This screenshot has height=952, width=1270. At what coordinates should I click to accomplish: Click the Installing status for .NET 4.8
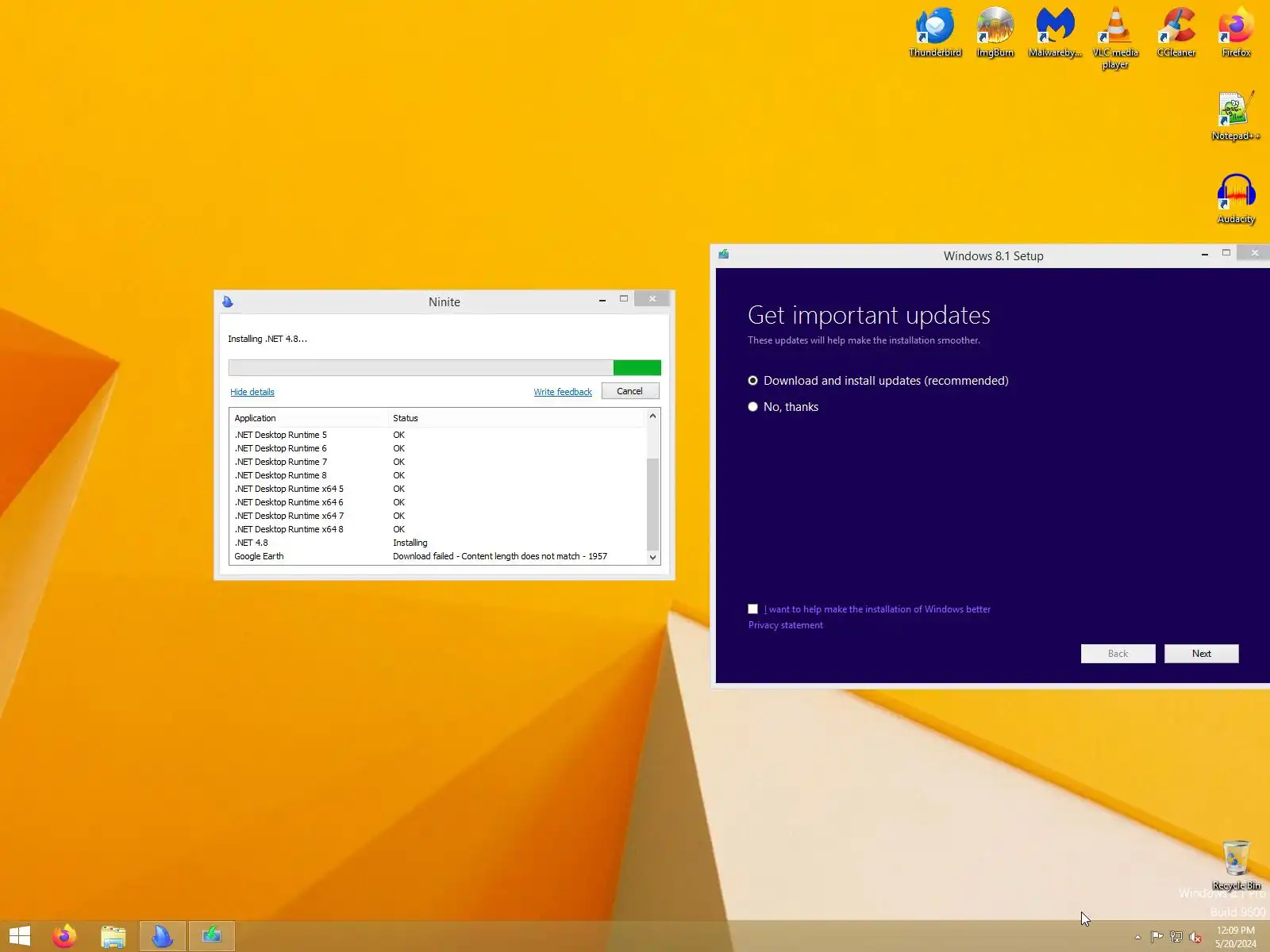410,543
